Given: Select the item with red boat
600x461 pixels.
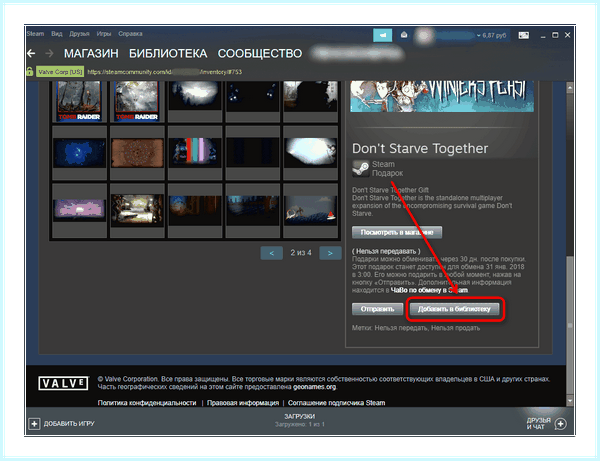Looking at the screenshot, I should (310, 210).
